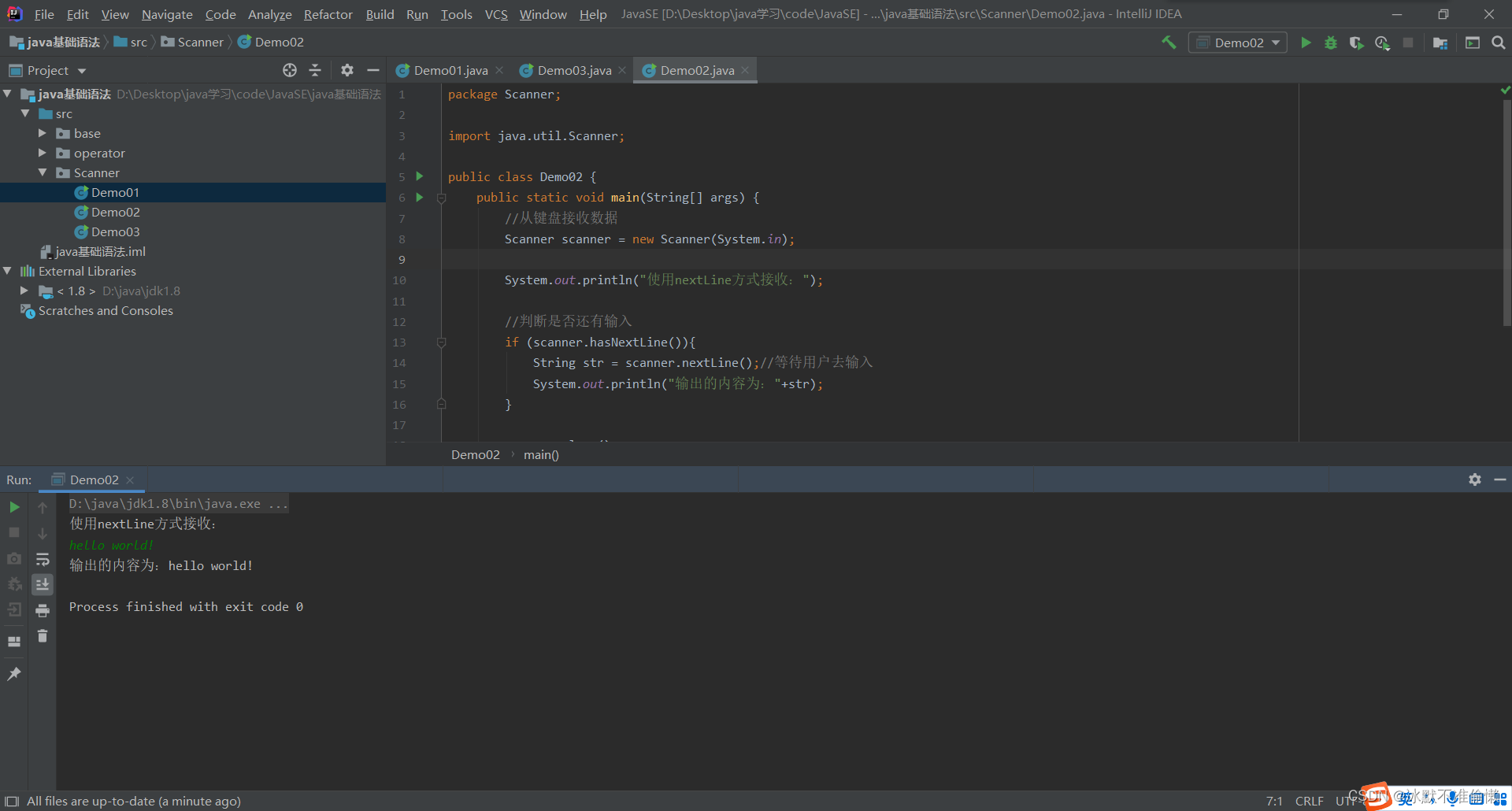Run Demo02 with coverage icon
The width and height of the screenshot is (1512, 811).
point(1356,43)
